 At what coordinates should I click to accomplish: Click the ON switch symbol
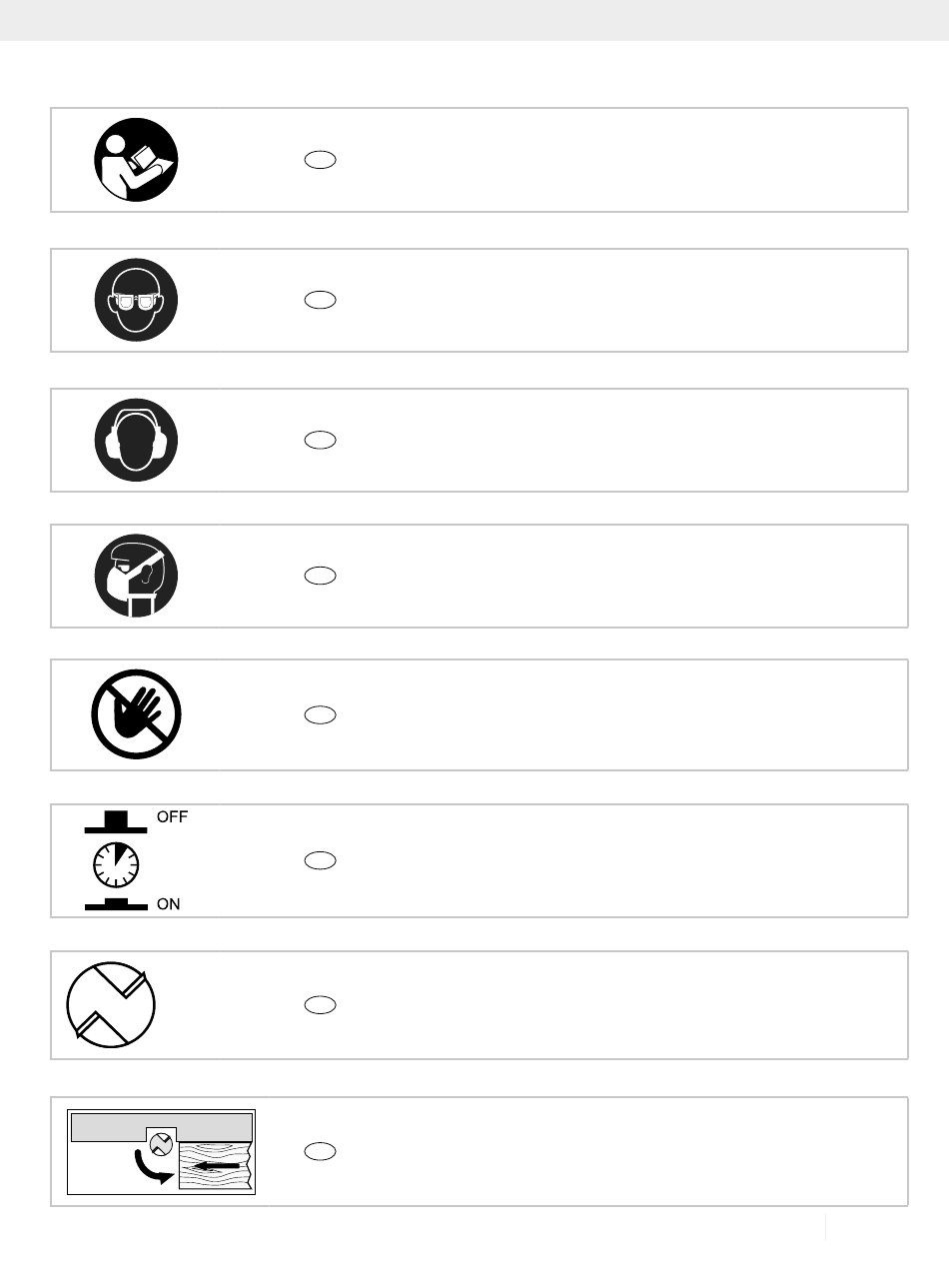(x=117, y=904)
